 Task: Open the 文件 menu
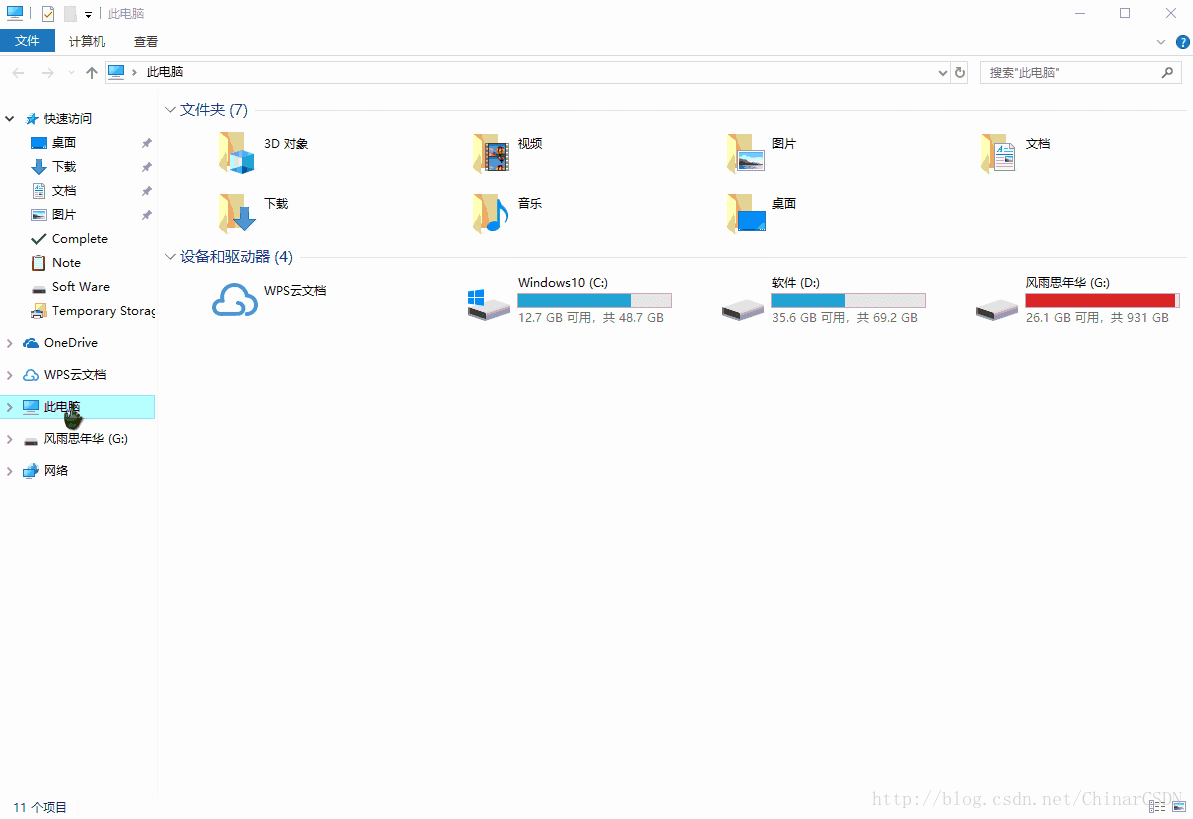tap(27, 41)
